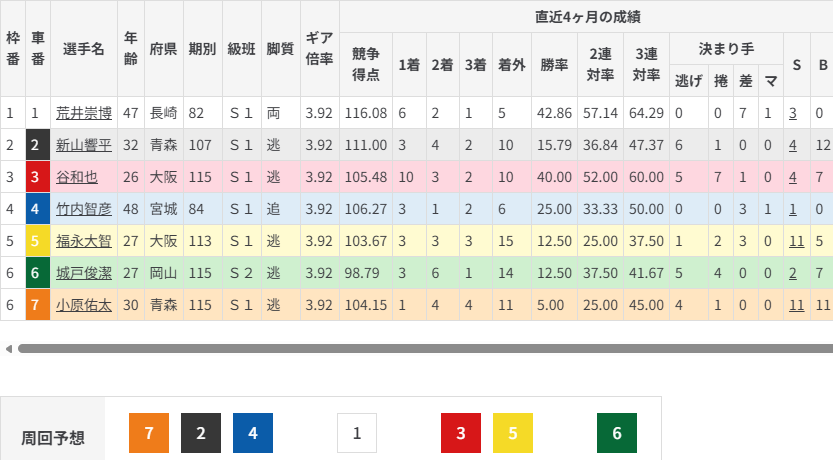Open racer 荒井崇博's profile link
This screenshot has width=833, height=460.
pyautogui.click(x=83, y=114)
